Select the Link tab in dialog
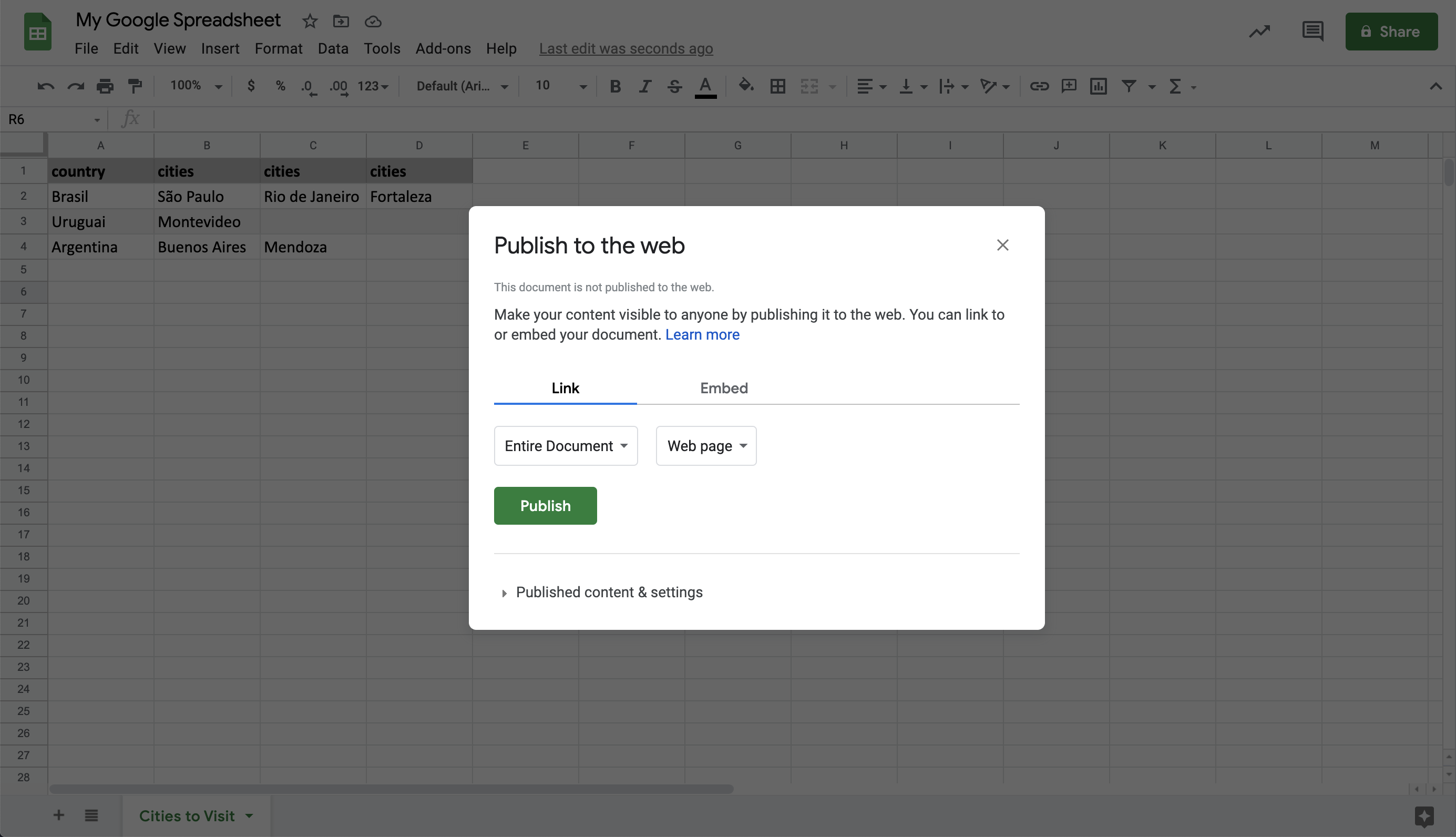The image size is (1456, 837). 565,388
